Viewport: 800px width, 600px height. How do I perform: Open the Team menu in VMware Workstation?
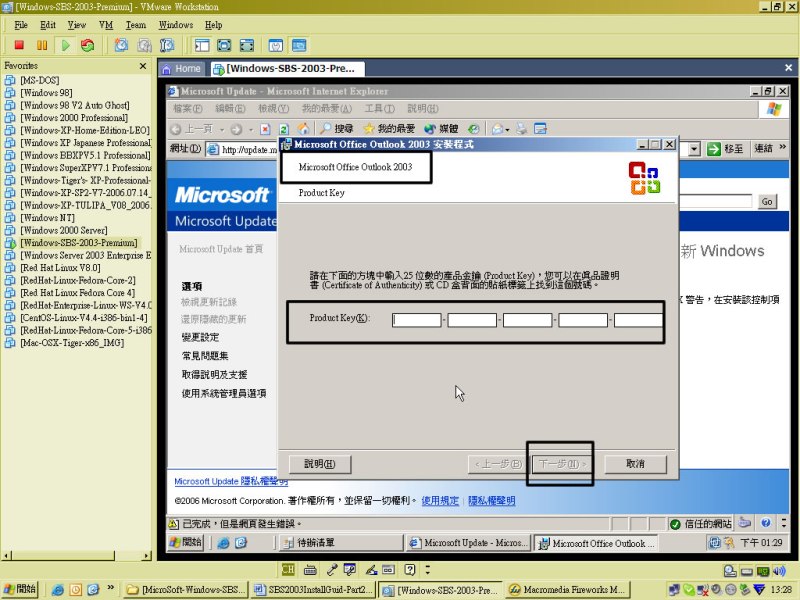136,25
